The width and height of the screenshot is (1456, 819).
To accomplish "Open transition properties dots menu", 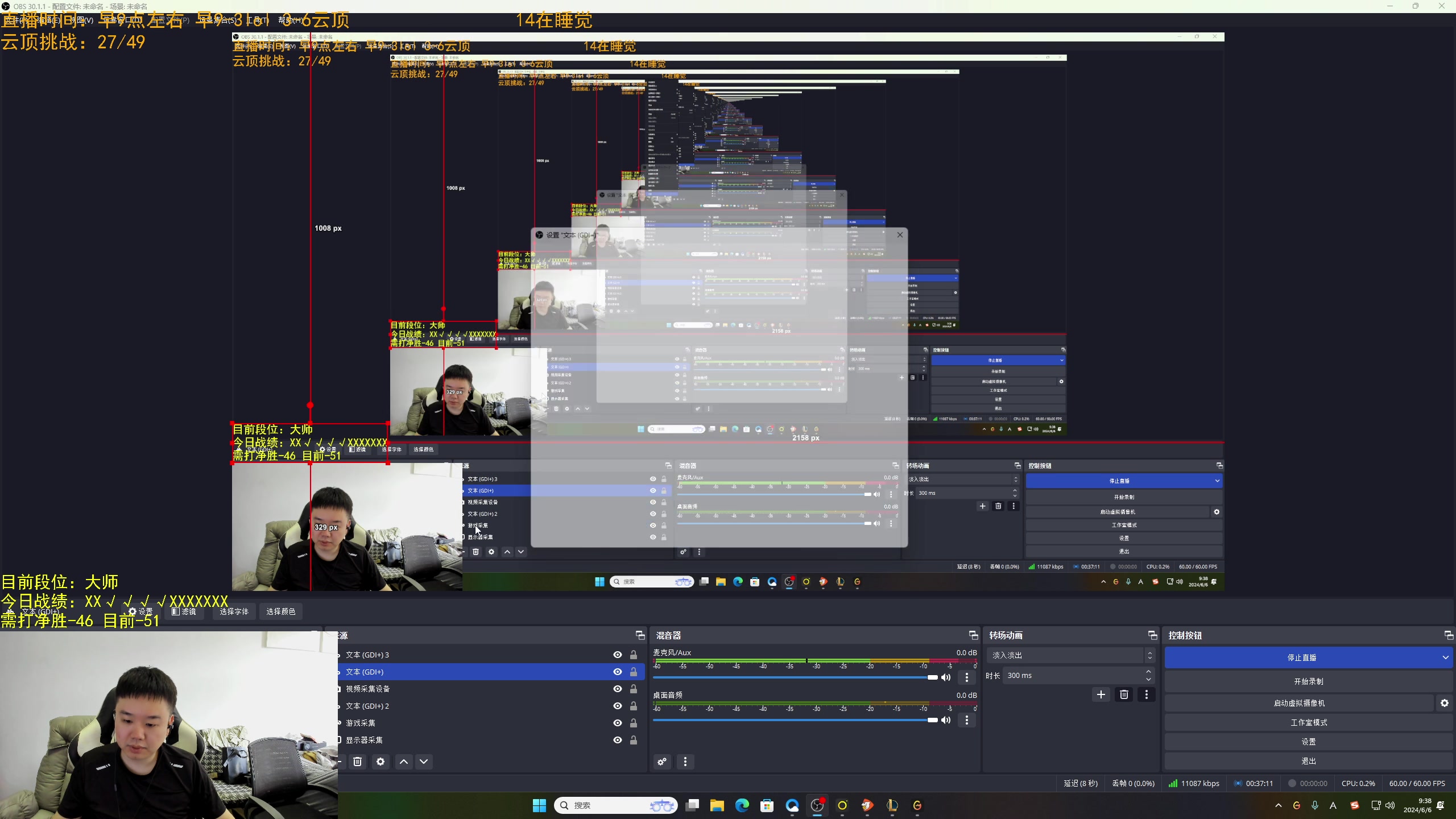I will pos(1147,694).
